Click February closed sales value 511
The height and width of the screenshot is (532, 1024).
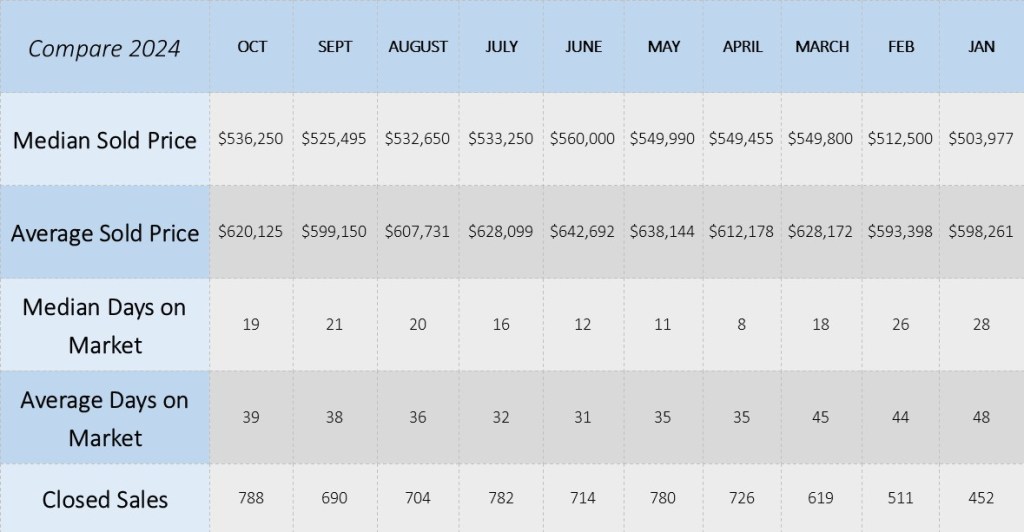900,498
